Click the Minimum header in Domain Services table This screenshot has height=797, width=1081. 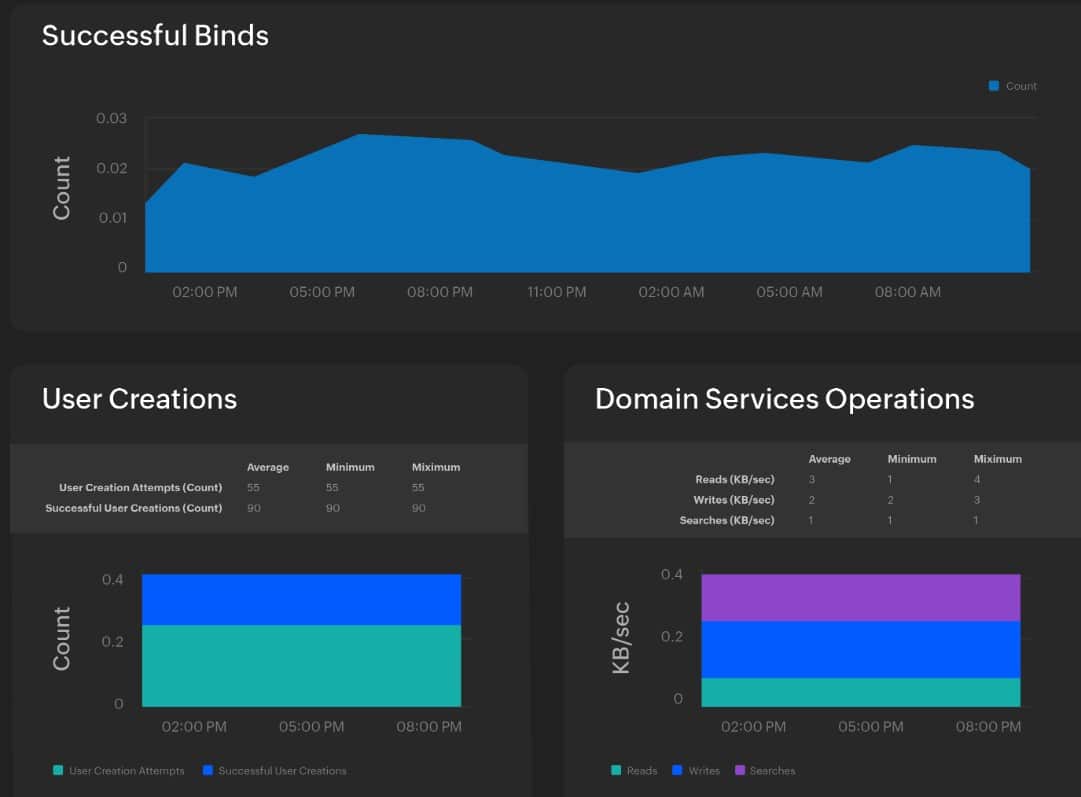click(x=912, y=459)
